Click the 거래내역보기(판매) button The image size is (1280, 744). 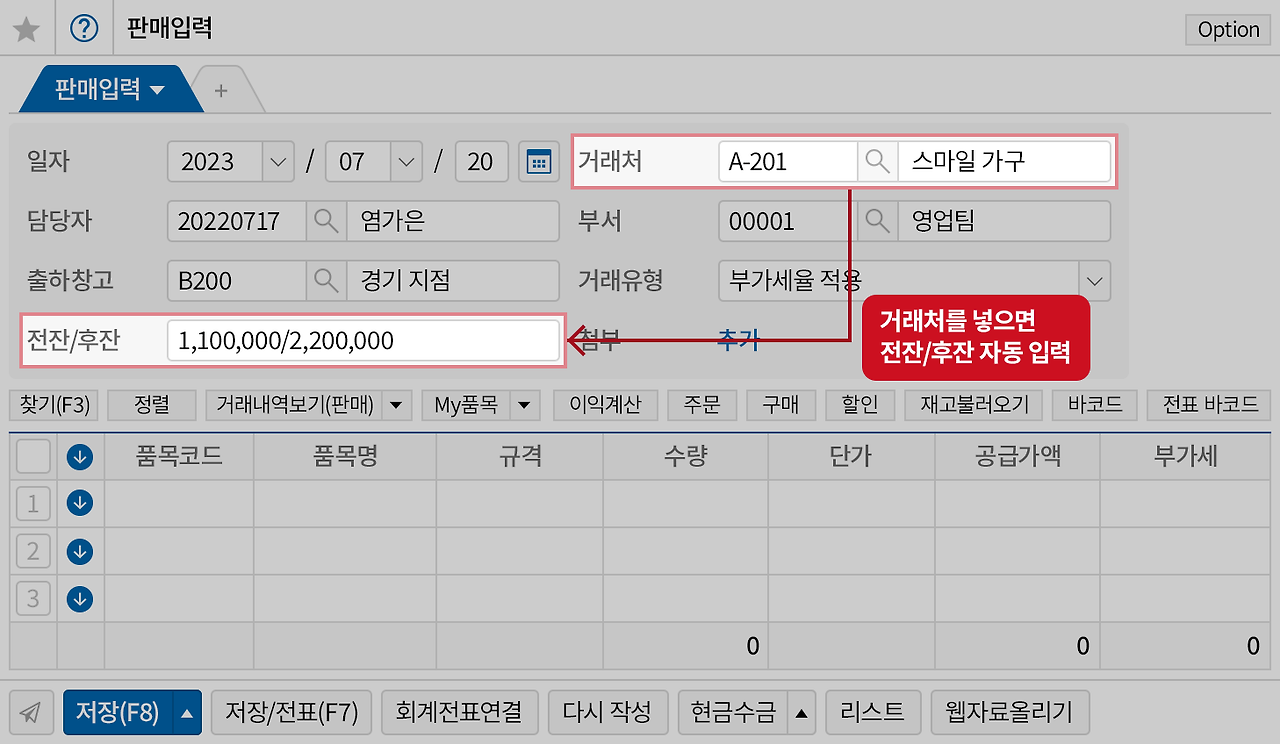point(295,405)
